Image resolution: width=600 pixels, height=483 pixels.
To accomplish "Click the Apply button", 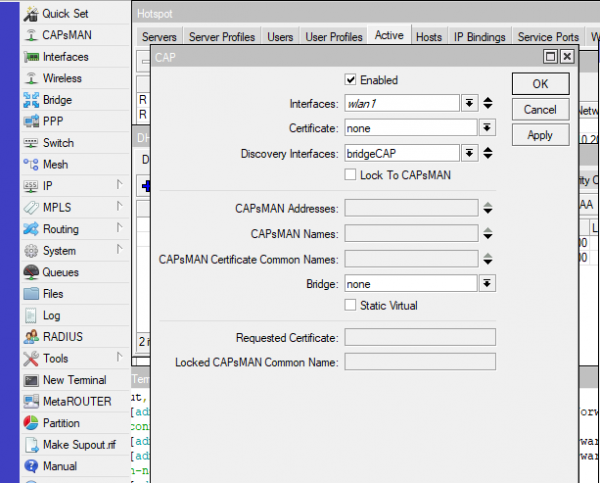I will pos(539,135).
